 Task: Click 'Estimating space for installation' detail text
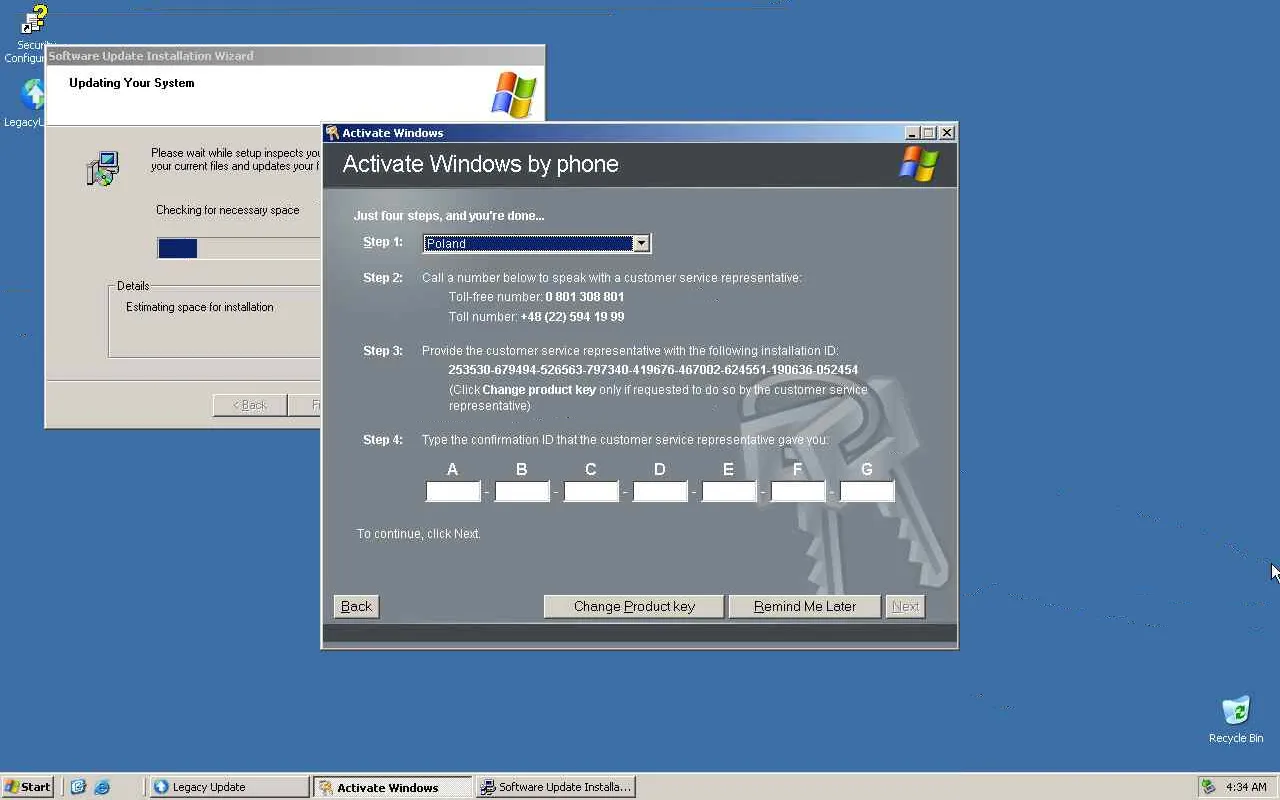click(200, 307)
